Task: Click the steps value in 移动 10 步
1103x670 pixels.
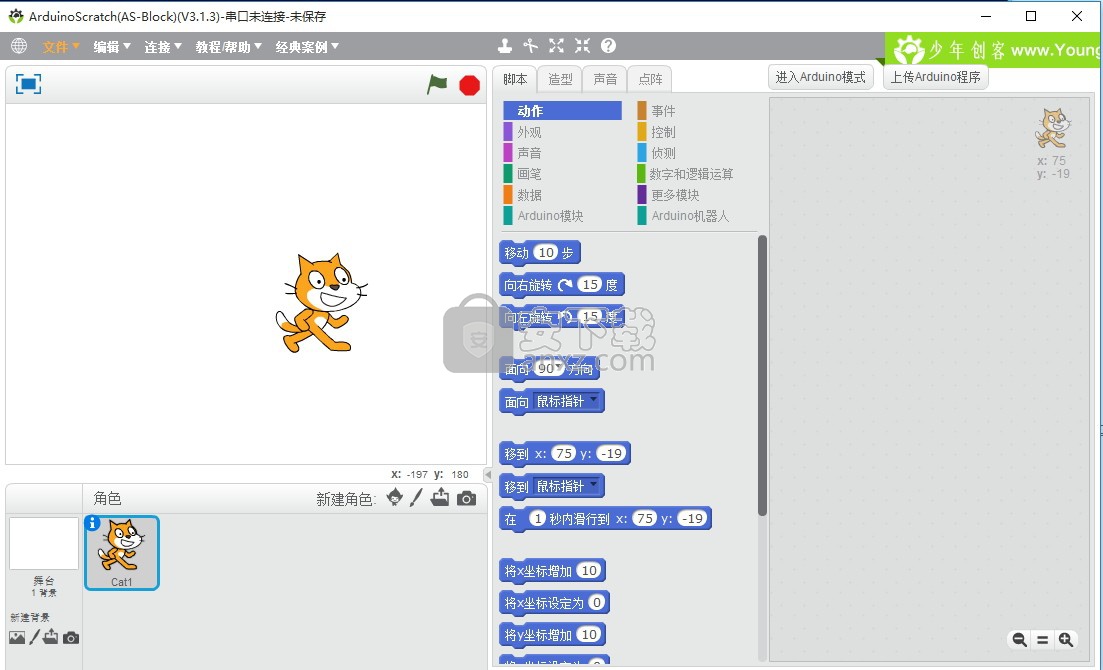Action: 546,252
